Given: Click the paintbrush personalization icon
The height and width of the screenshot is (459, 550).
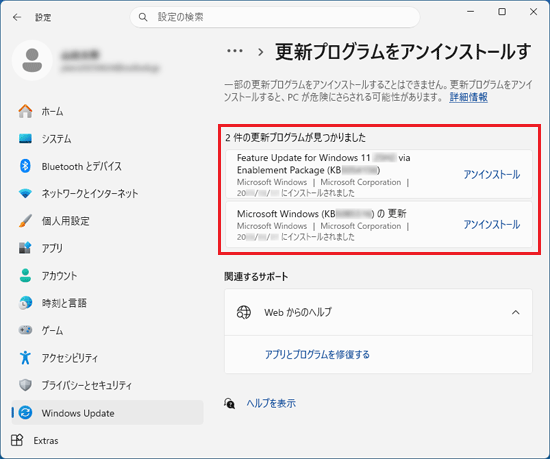Looking at the screenshot, I should click(x=25, y=221).
